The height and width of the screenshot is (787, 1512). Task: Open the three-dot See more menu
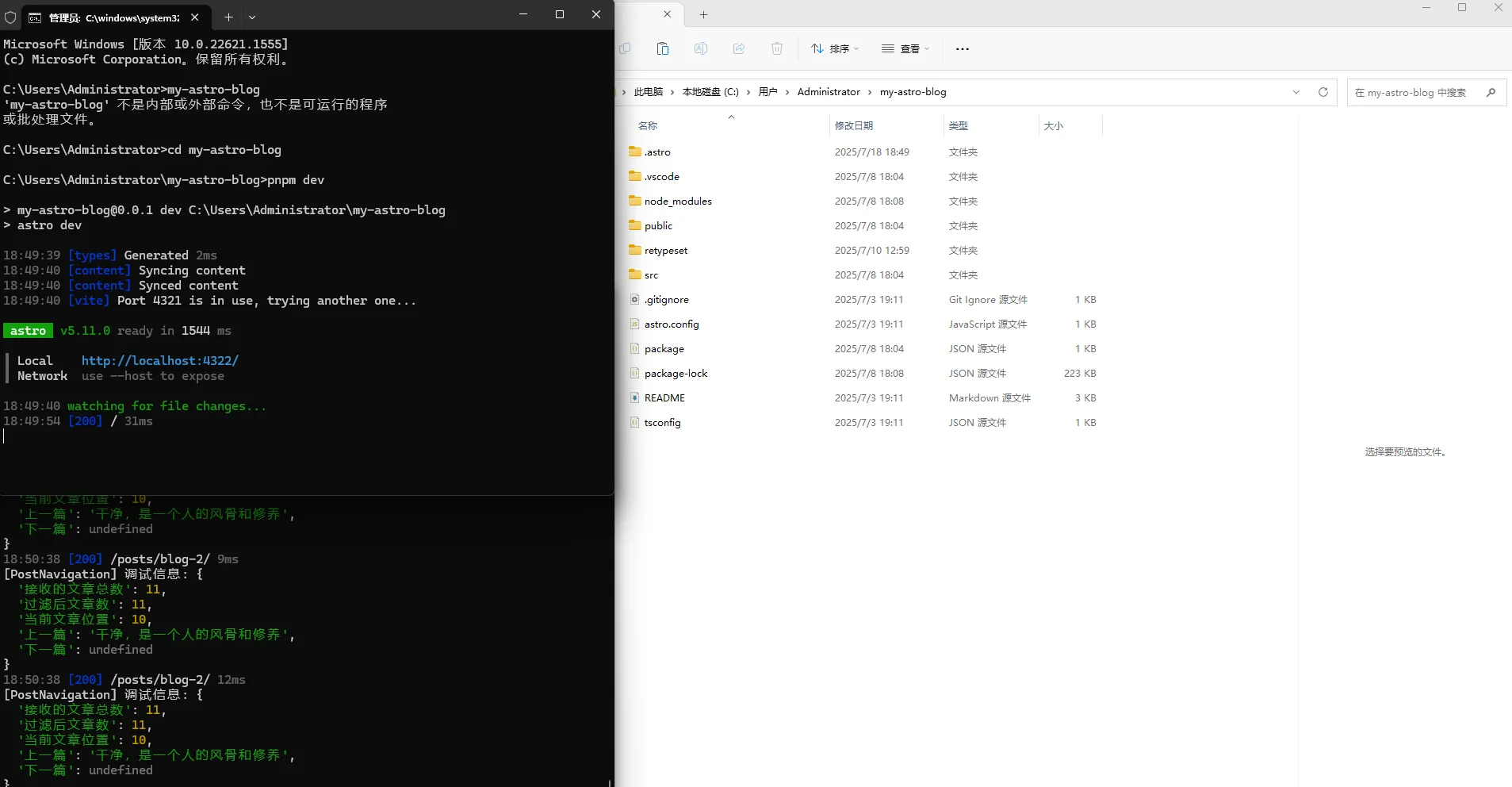[x=963, y=49]
